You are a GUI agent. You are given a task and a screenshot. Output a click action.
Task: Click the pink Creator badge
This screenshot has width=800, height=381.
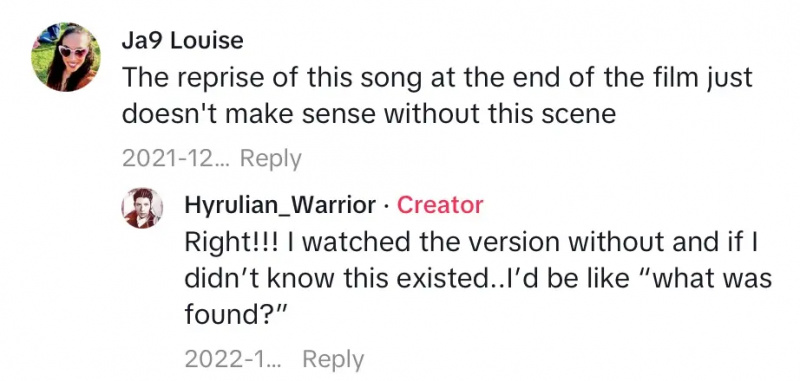click(440, 205)
